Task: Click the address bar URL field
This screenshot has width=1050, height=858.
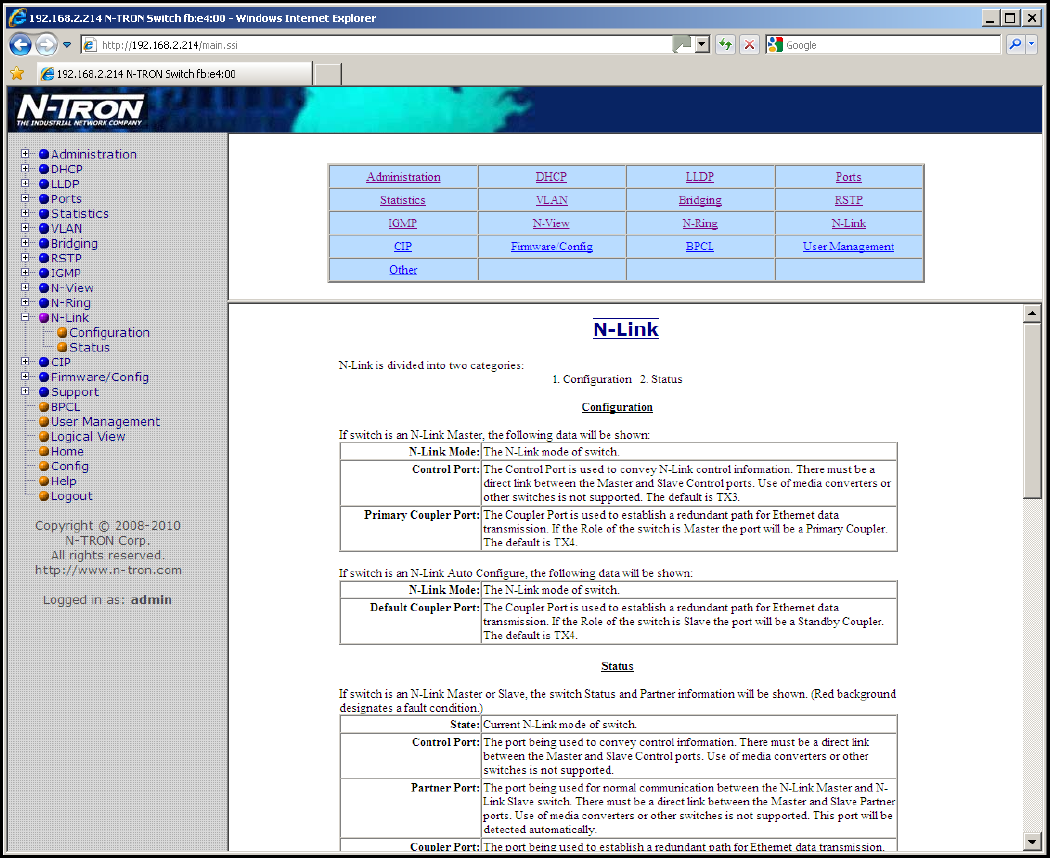Action: tap(385, 45)
